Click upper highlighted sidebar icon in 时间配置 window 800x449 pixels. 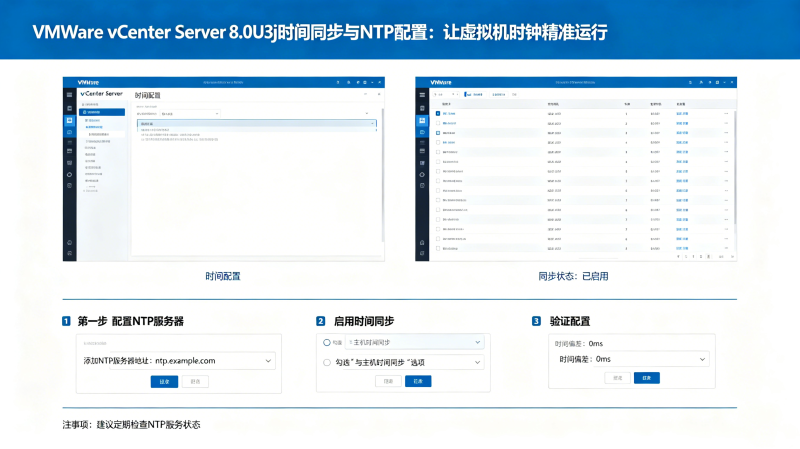(x=70, y=120)
